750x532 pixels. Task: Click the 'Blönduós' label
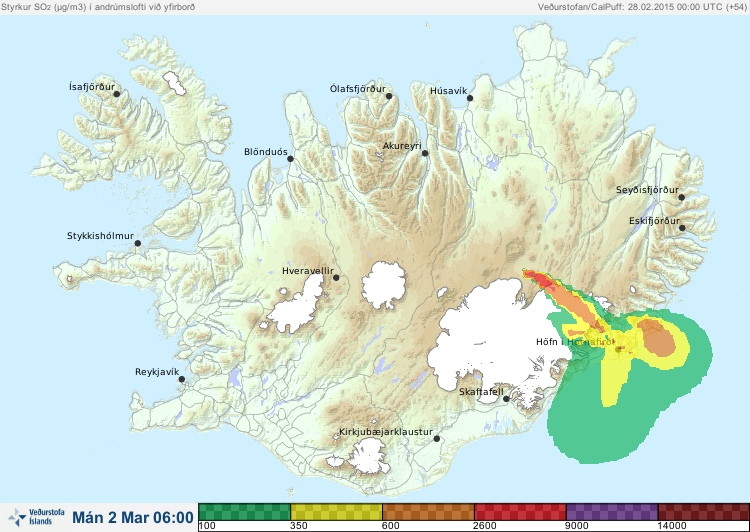[x=265, y=152]
